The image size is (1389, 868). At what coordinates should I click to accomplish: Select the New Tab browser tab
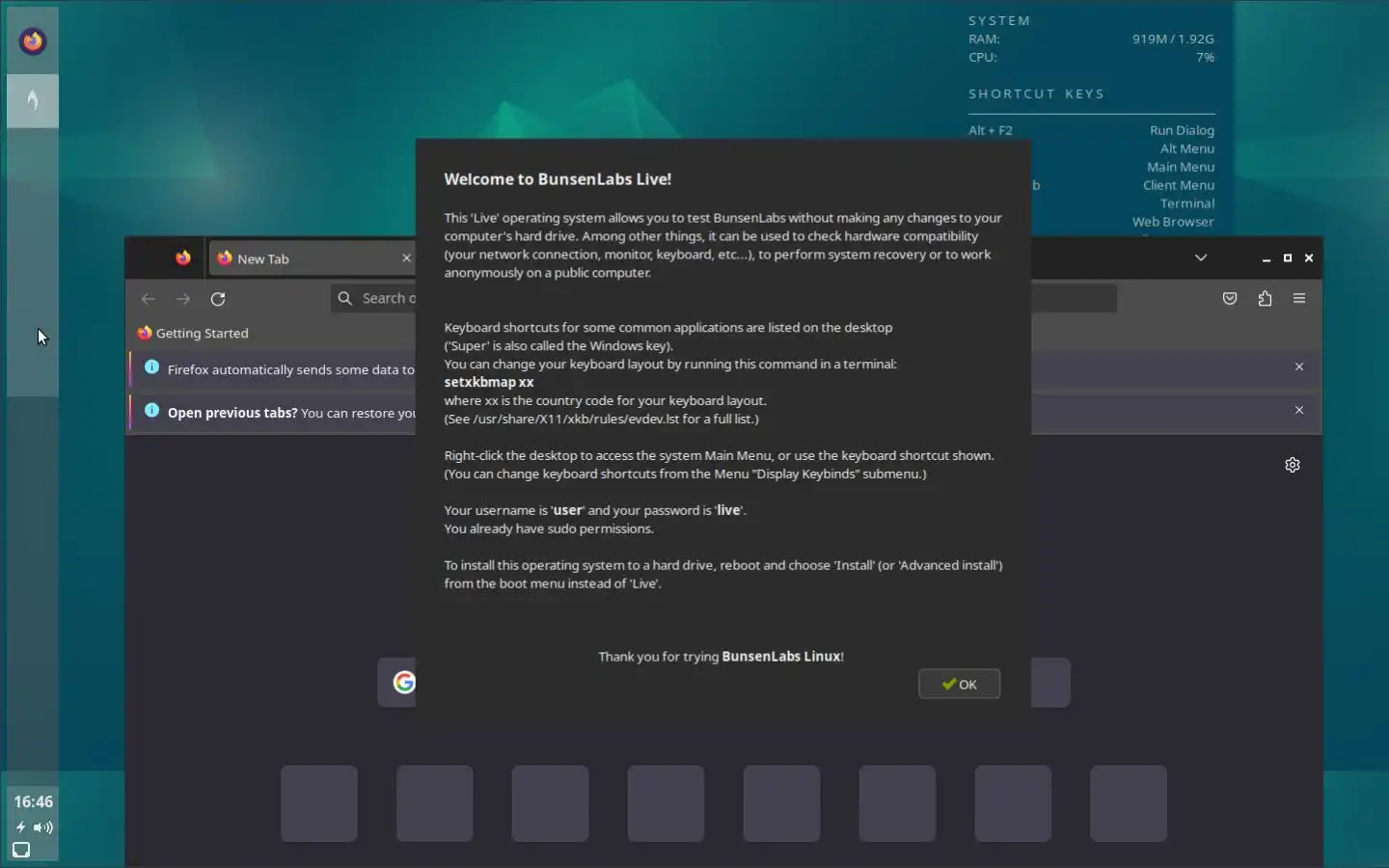click(312, 258)
